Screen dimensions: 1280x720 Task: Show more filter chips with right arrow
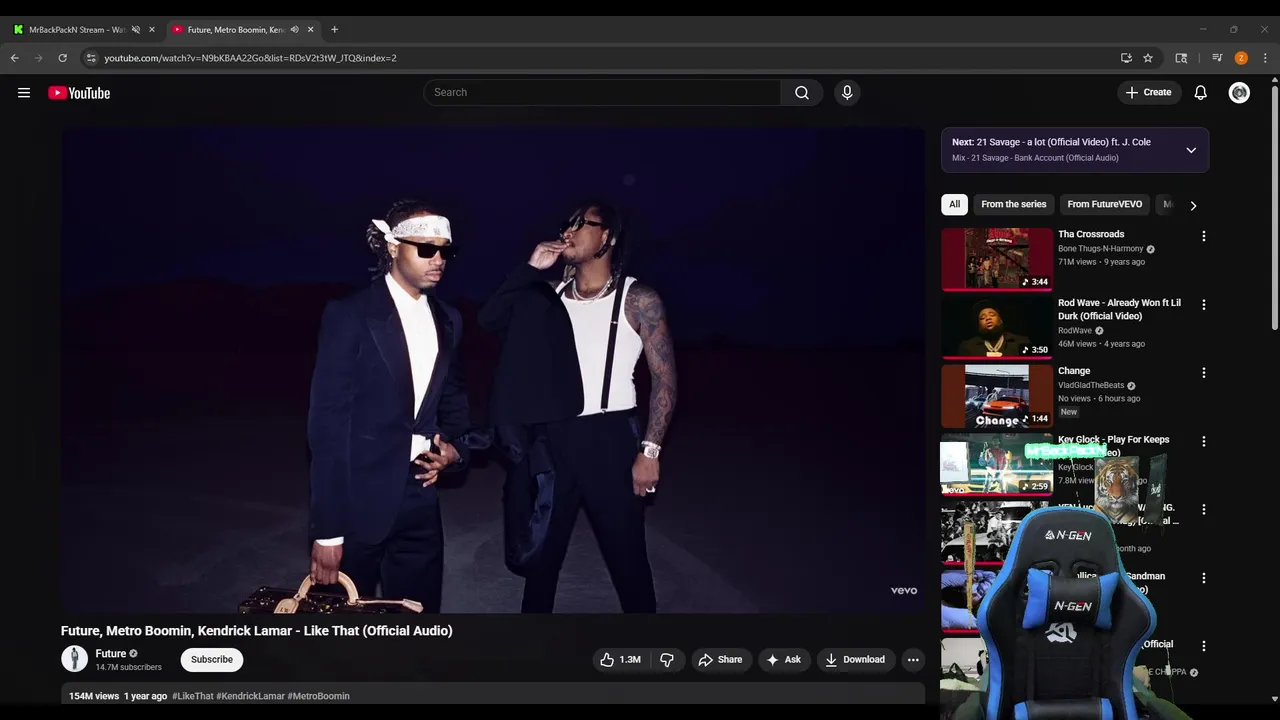point(1193,205)
